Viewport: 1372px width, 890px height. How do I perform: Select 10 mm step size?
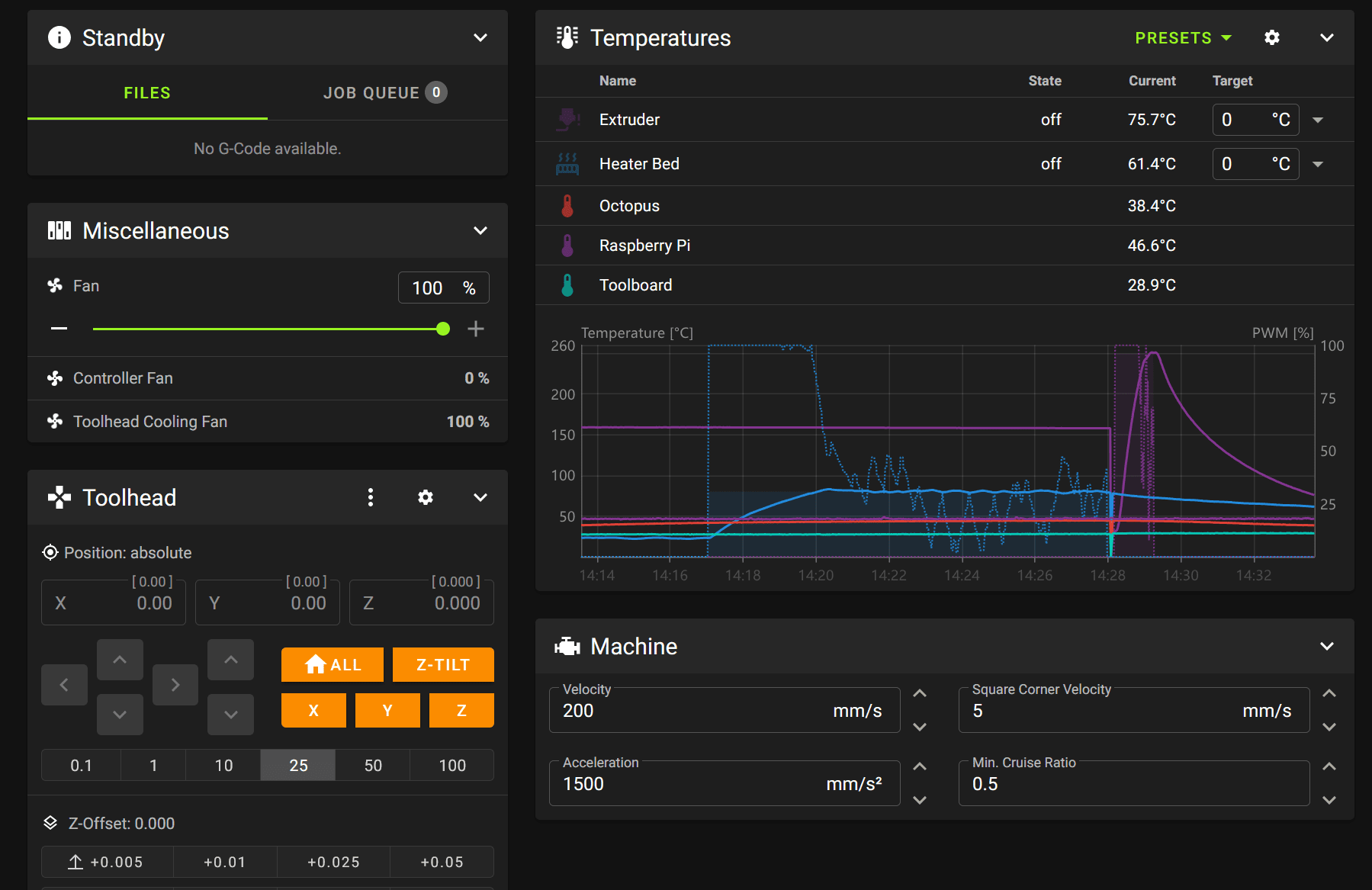click(223, 765)
